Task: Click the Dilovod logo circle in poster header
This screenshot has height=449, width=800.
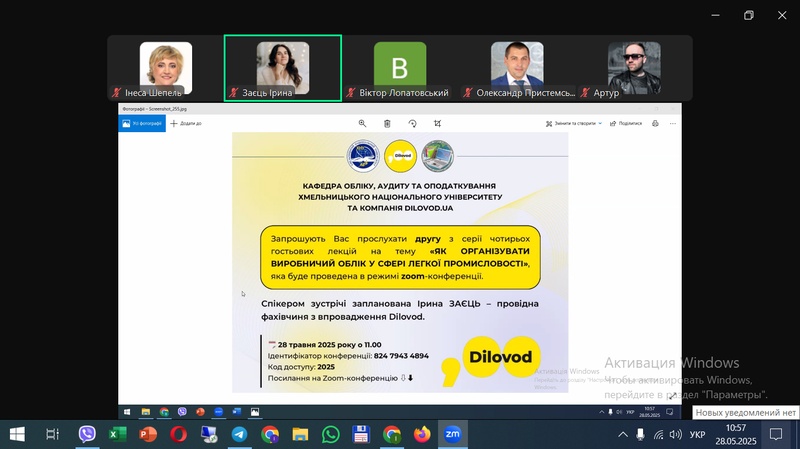Action: (x=401, y=156)
